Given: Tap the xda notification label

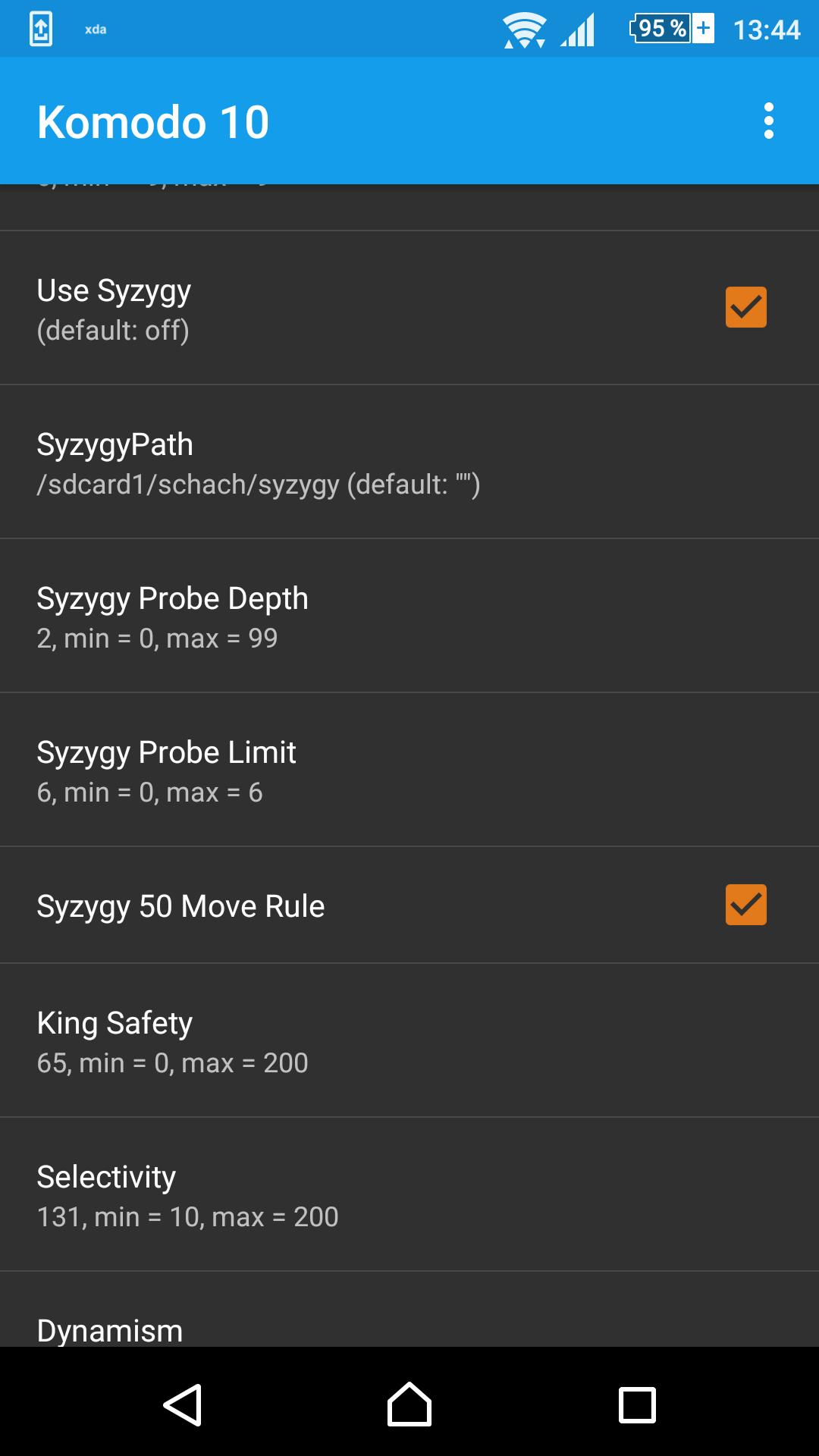Looking at the screenshot, I should tap(96, 30).
